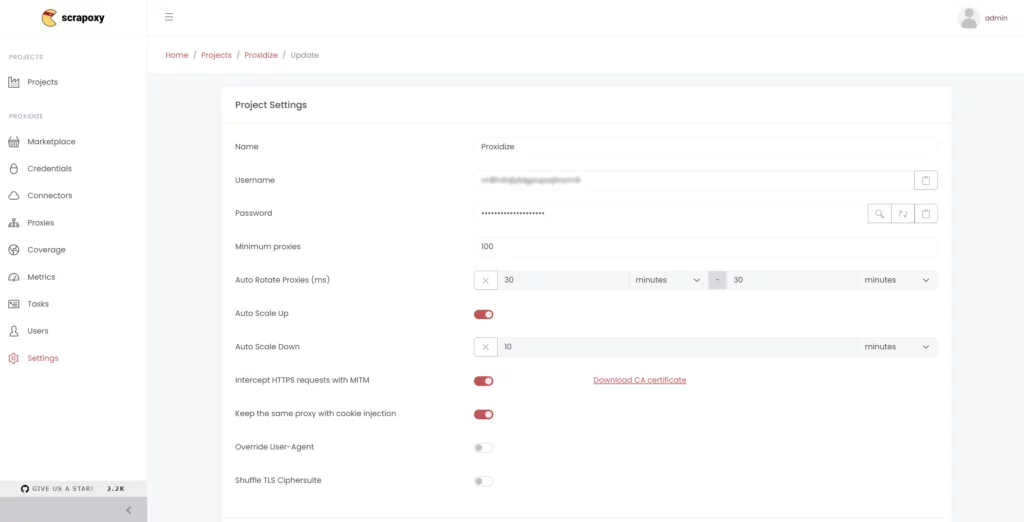Screen dimensions: 1024x522
Task: Toggle Intercept HTTPS requests with MITM
Action: pos(483,381)
